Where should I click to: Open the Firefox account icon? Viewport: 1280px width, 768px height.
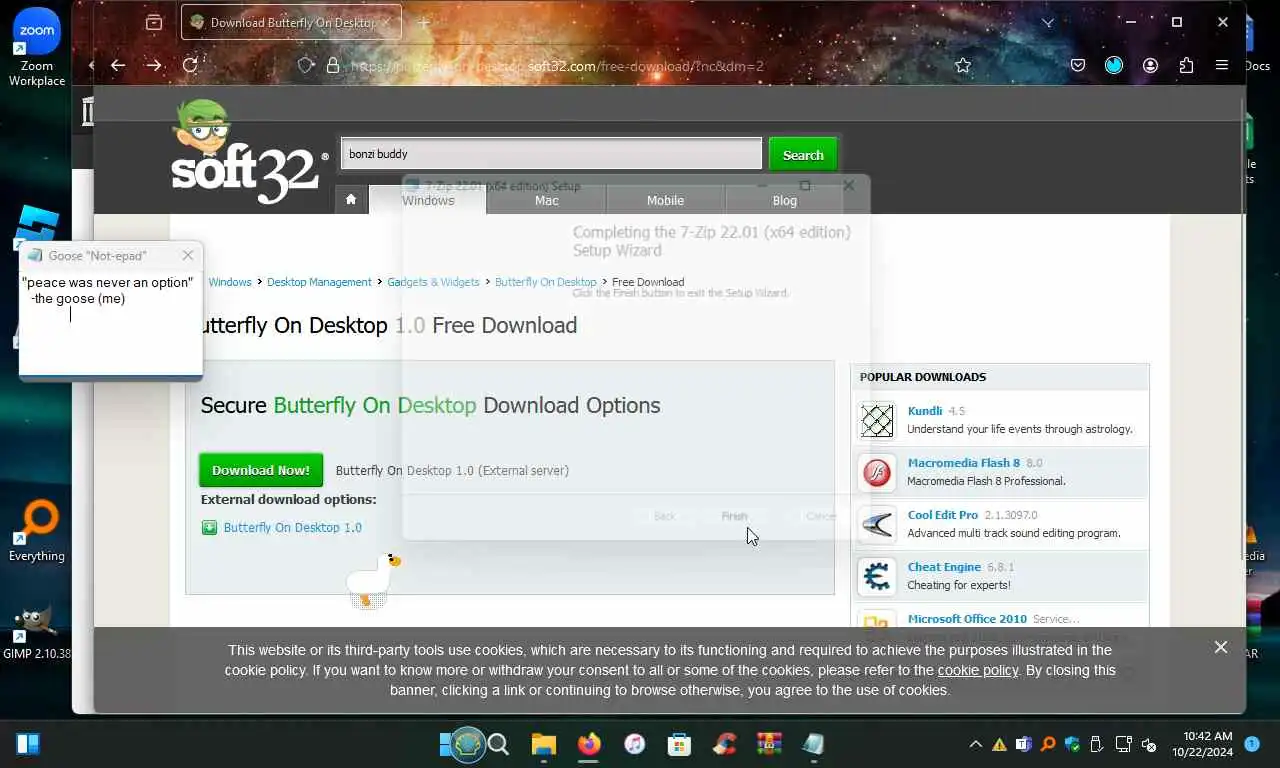coord(1150,65)
